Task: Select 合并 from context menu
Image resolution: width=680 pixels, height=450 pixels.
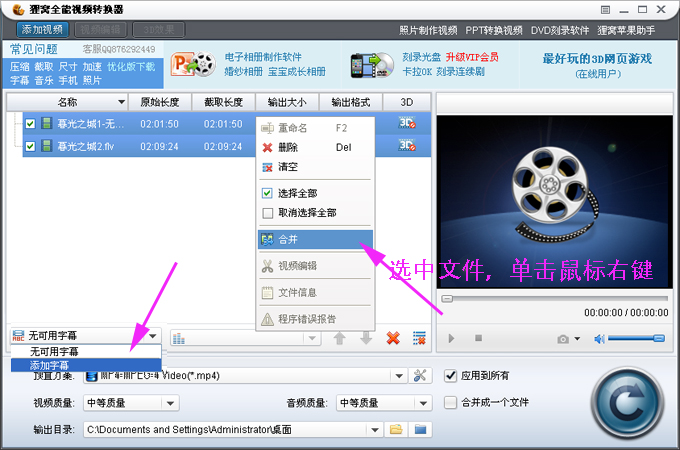Action: pos(315,239)
